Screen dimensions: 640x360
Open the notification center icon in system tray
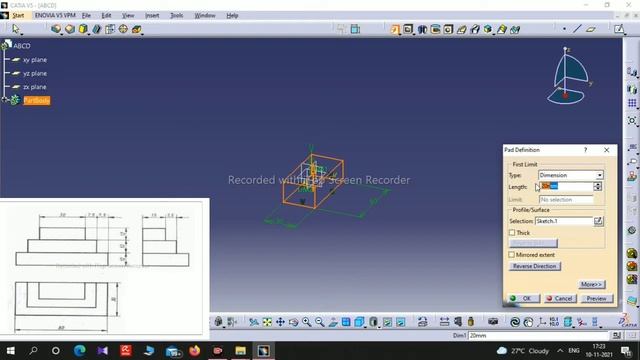(625, 351)
